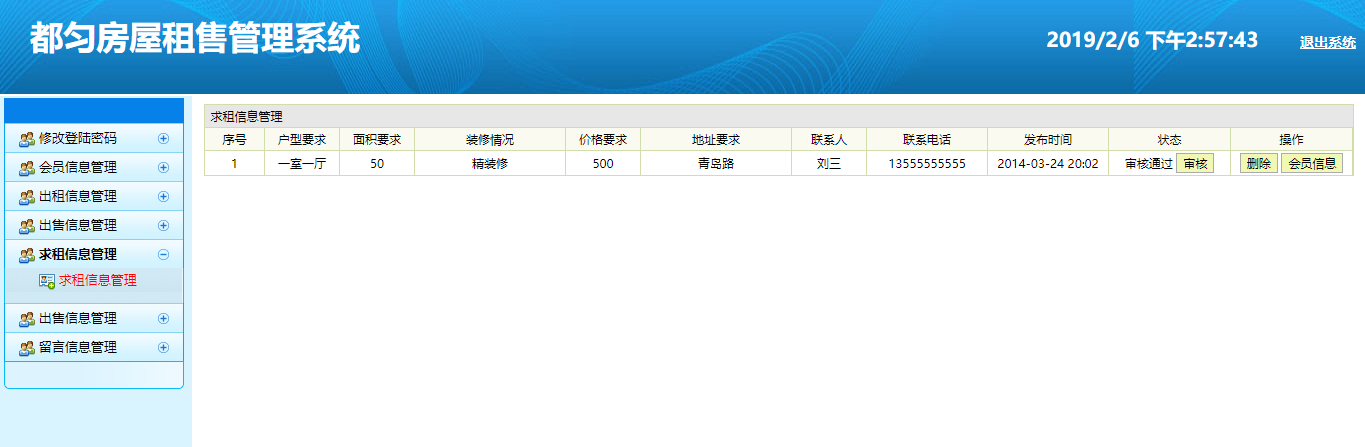
Task: Click the contact name 刘三
Action: [829, 163]
